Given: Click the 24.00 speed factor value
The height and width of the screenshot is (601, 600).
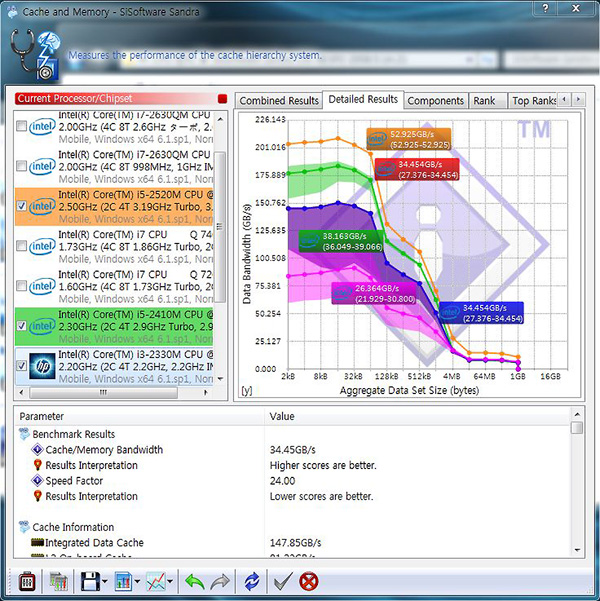Looking at the screenshot, I should (x=283, y=481).
